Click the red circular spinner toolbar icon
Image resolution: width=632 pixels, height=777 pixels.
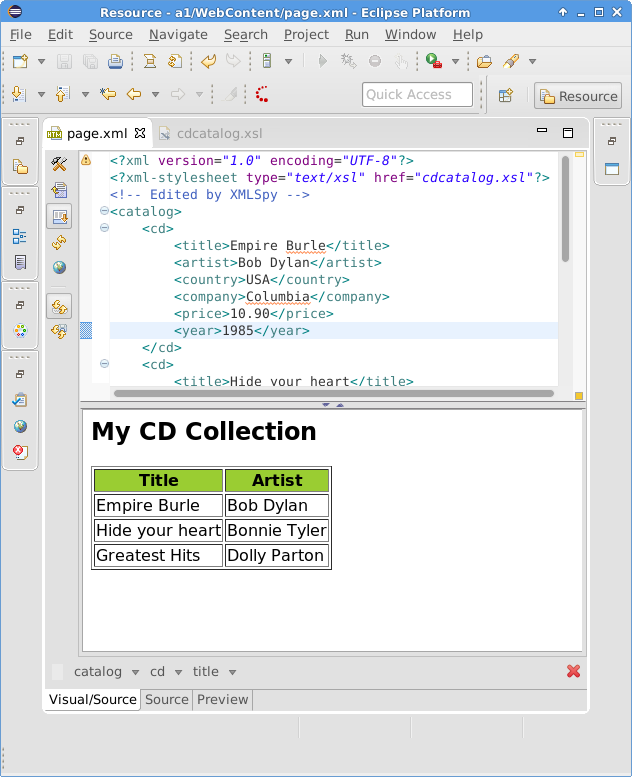click(262, 95)
